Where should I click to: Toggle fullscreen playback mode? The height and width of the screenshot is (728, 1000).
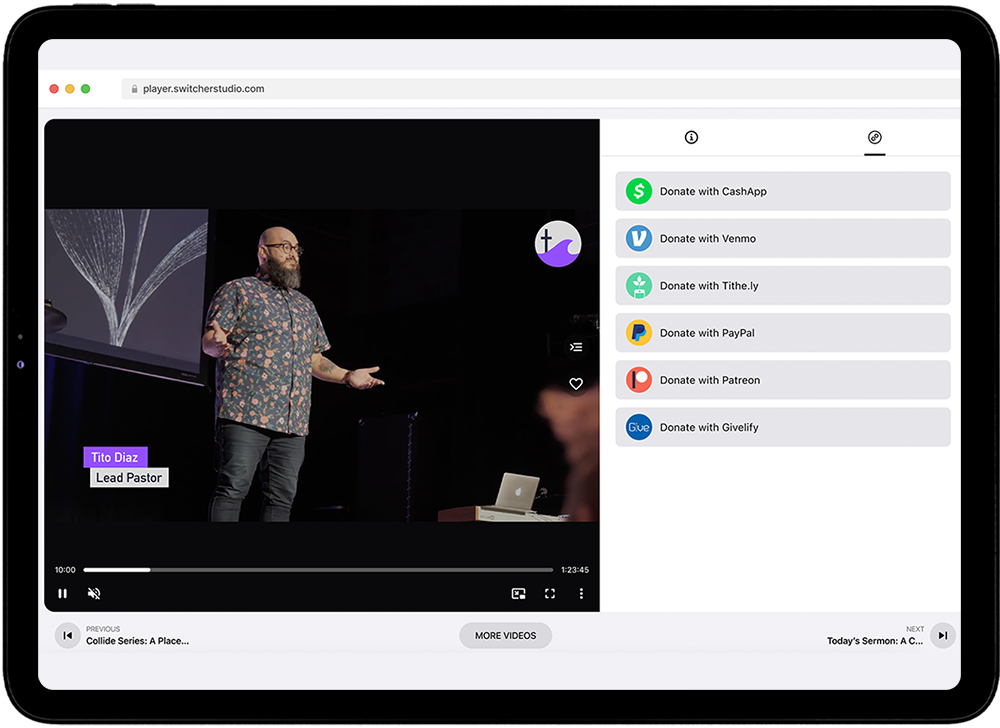[x=550, y=593]
